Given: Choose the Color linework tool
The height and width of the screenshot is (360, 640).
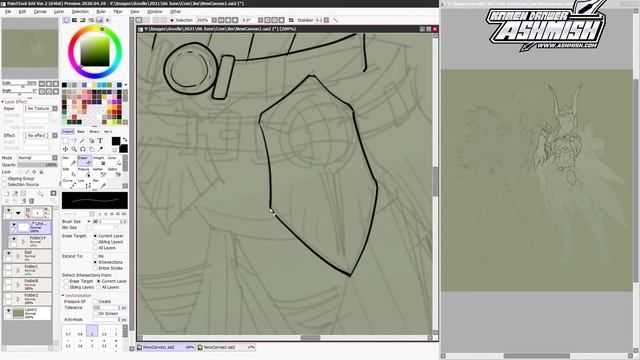Looking at the screenshot, I should click(113, 161).
